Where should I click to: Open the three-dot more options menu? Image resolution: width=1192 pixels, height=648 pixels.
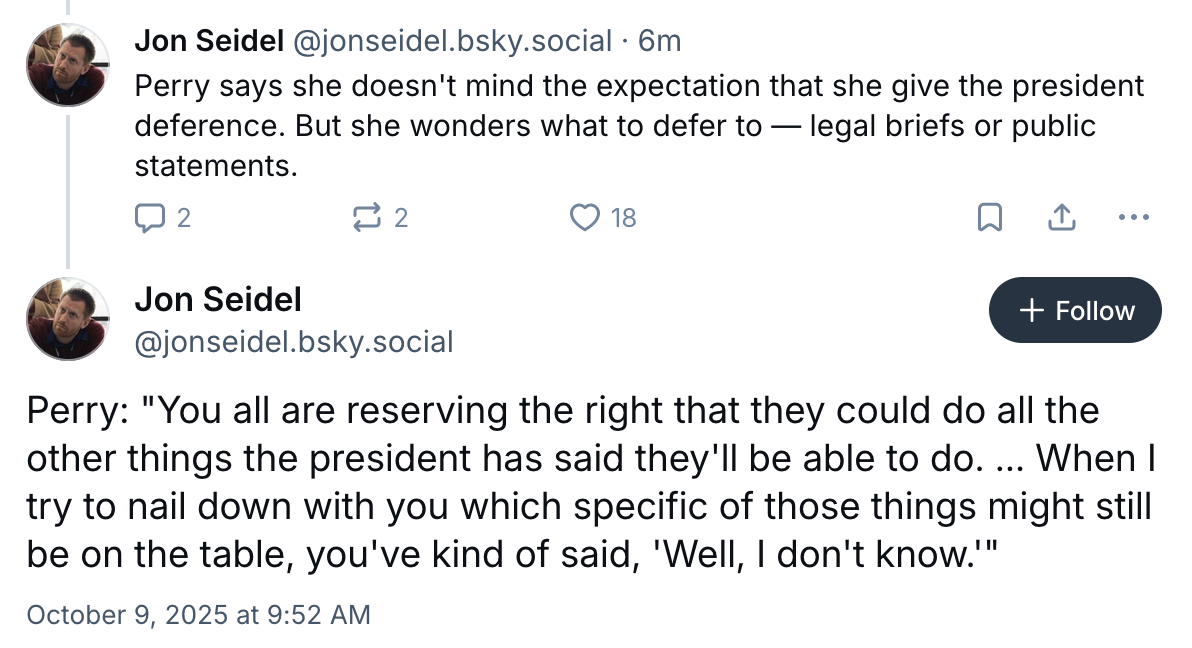[x=1133, y=217]
